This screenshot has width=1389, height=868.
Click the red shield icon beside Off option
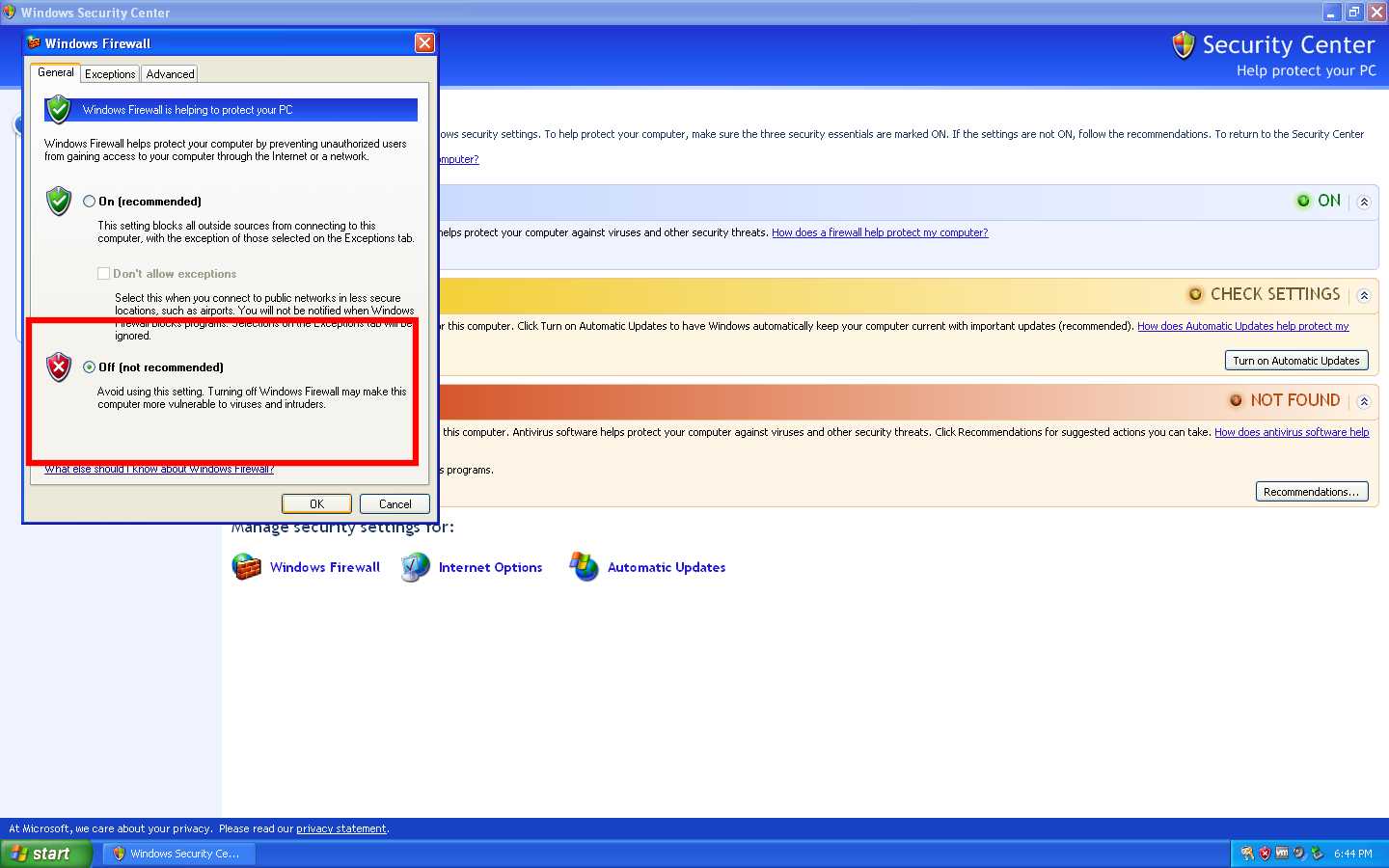[59, 366]
